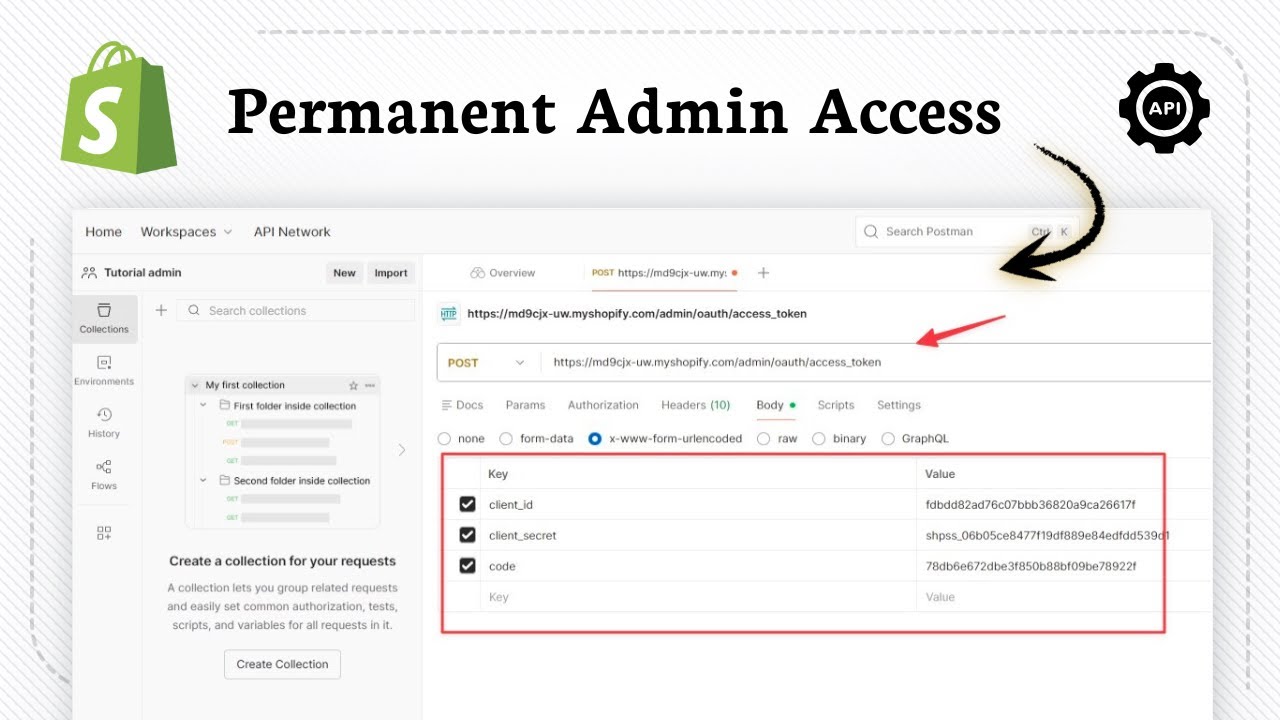Click the Docs icon in request tabs
Viewport: 1280px width, 720px height.
[x=447, y=405]
